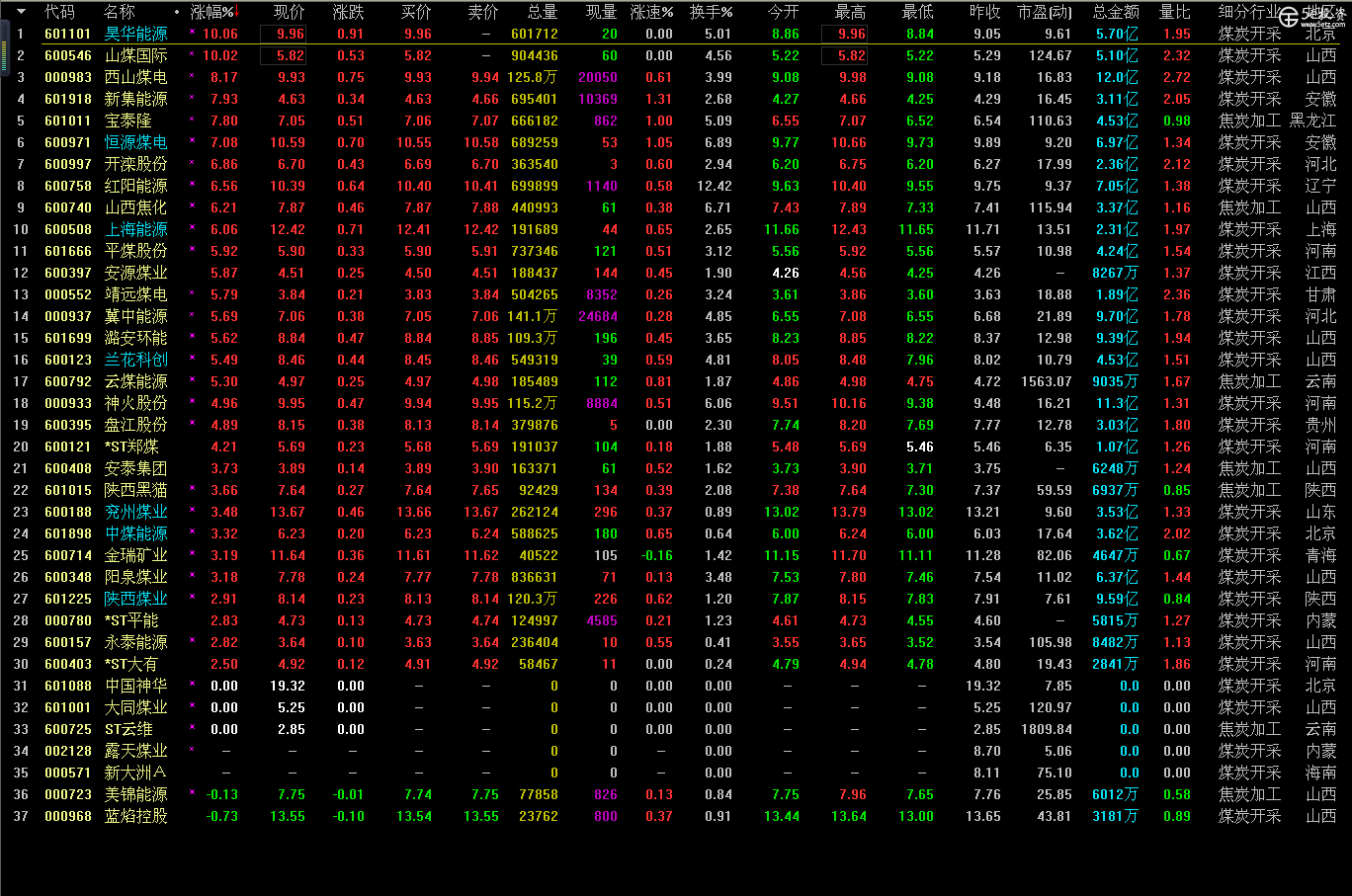Click stock code 600408
Image resolution: width=1352 pixels, height=896 pixels.
pyautogui.click(x=68, y=468)
